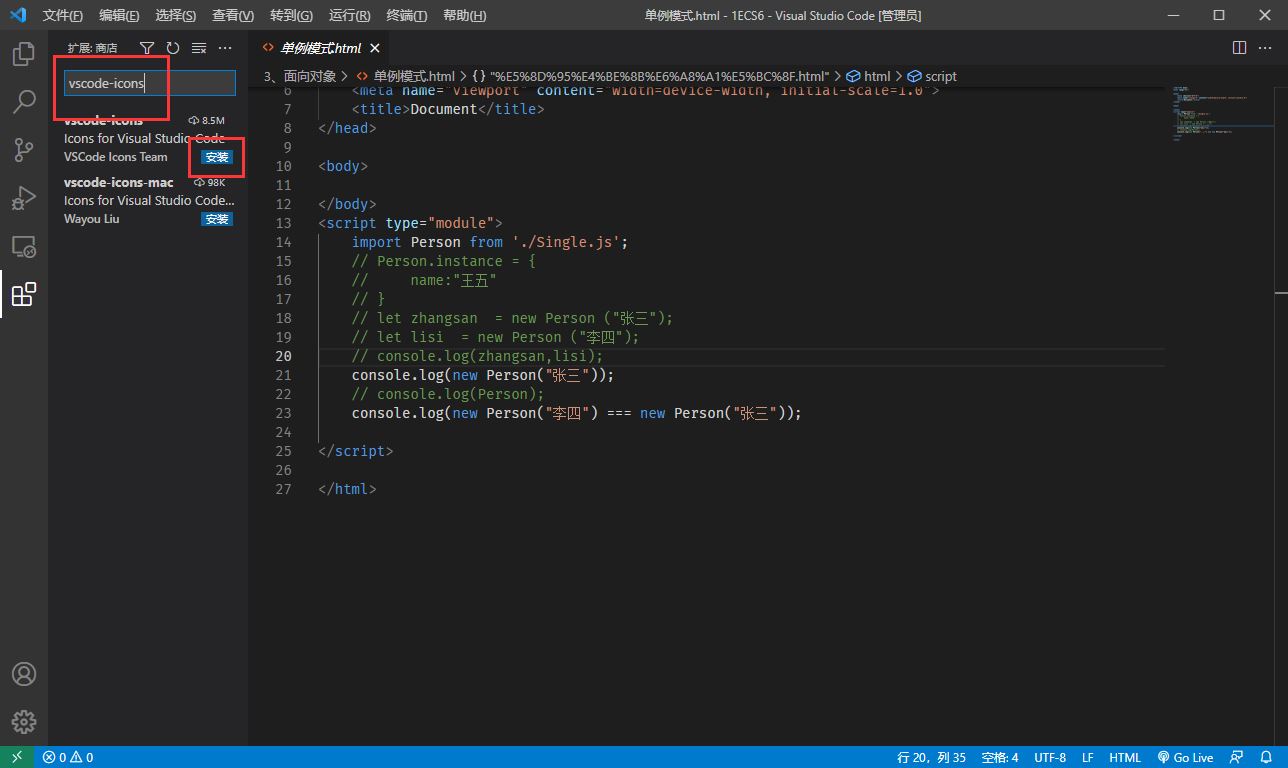Change language mode HTML in the status bar
The width and height of the screenshot is (1288, 768).
click(x=1125, y=757)
